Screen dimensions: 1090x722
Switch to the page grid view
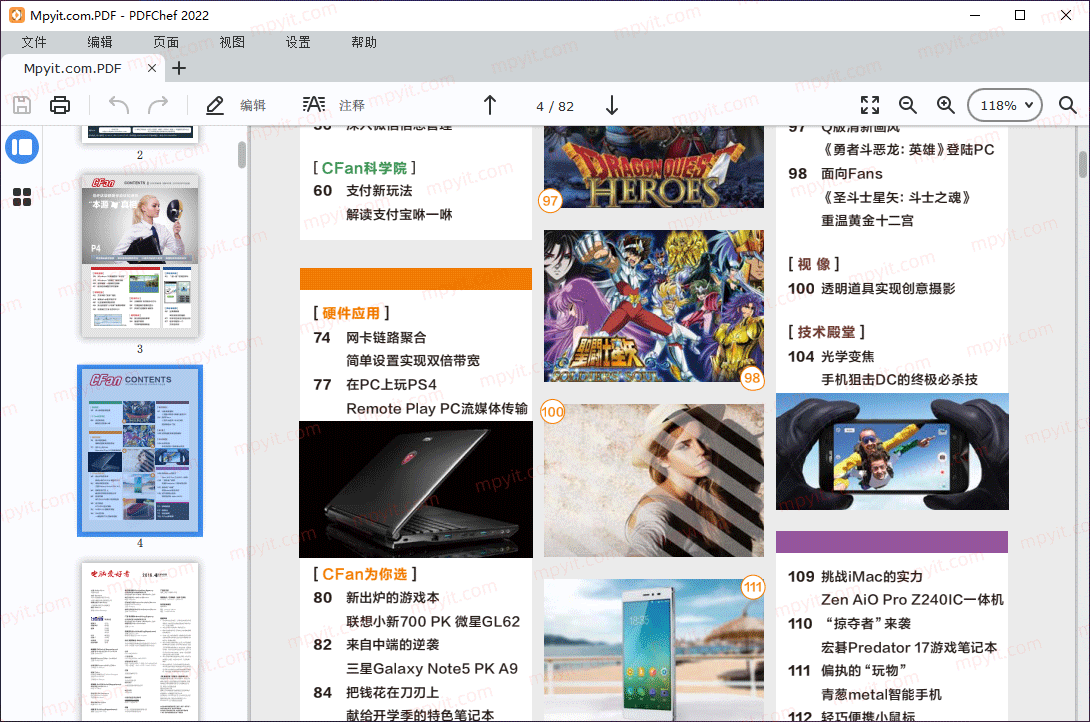pyautogui.click(x=22, y=197)
